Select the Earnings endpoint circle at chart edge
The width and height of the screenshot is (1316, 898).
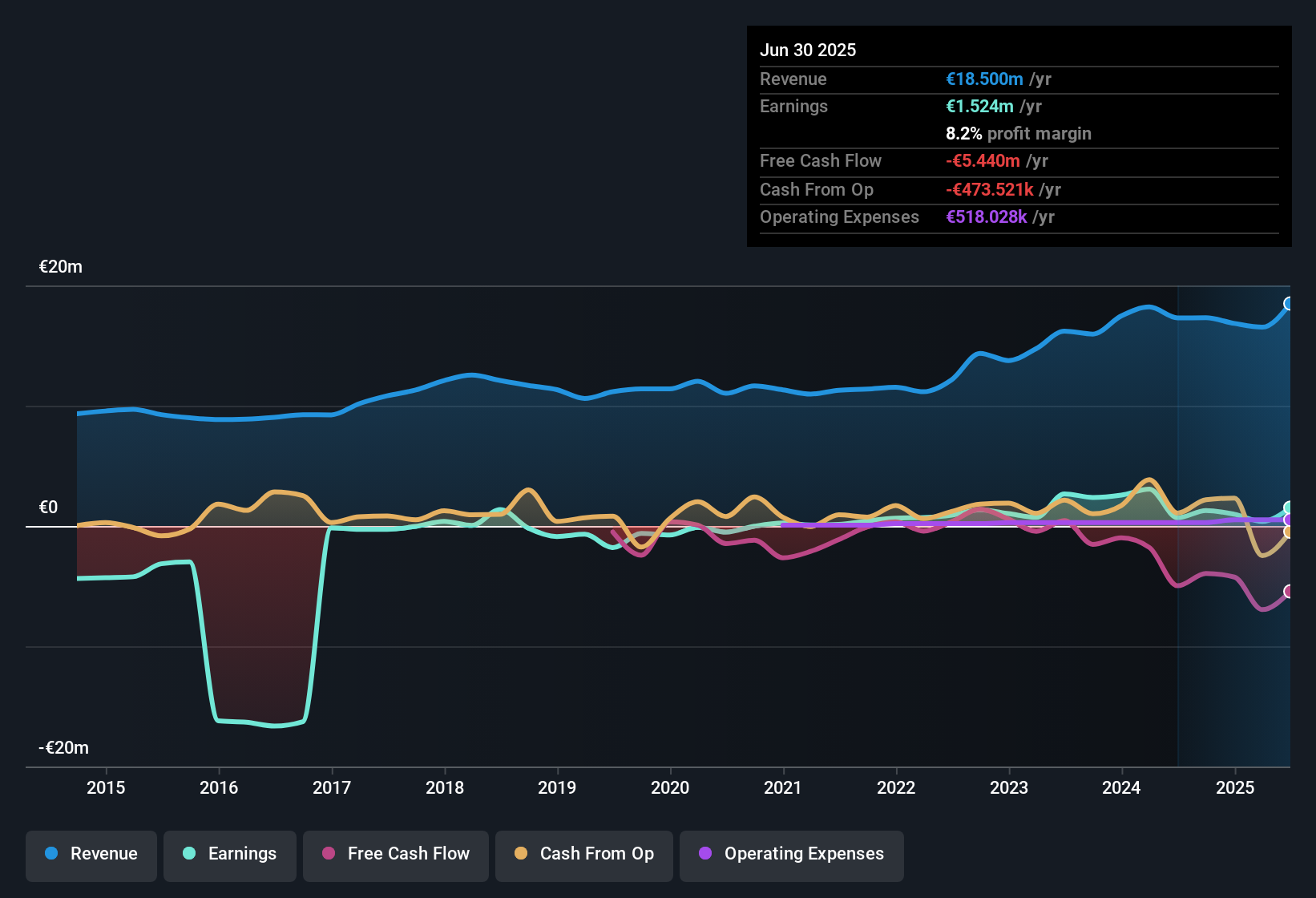pos(1289,508)
